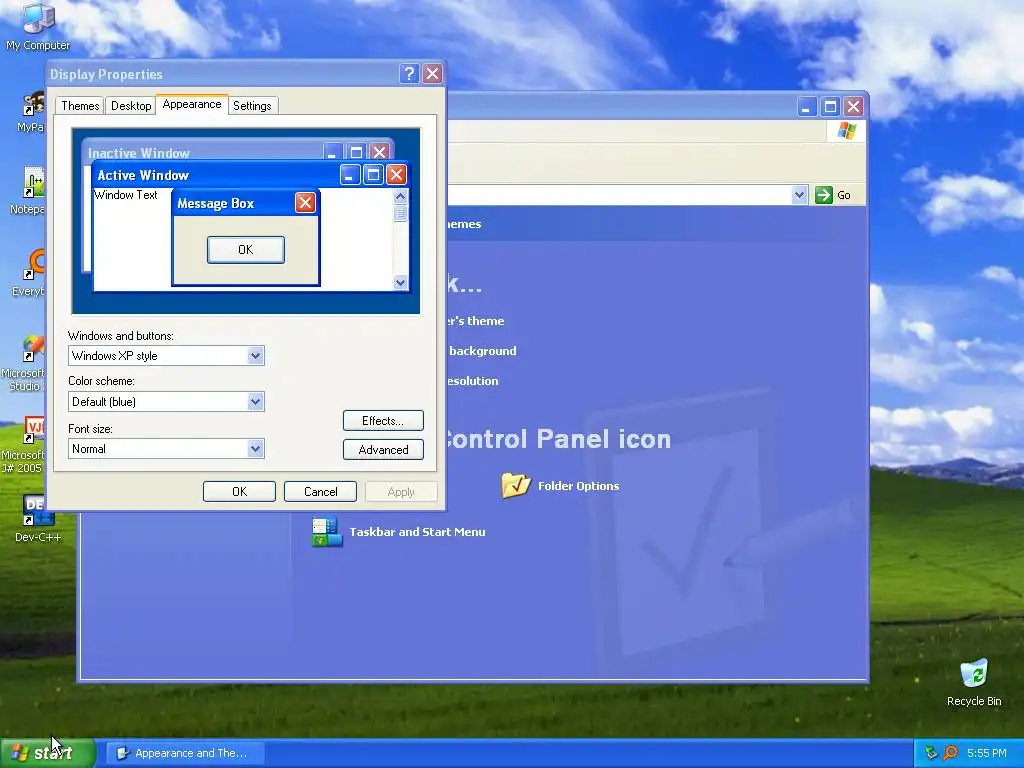Click the Effects... button
1024x768 pixels.
pos(383,421)
